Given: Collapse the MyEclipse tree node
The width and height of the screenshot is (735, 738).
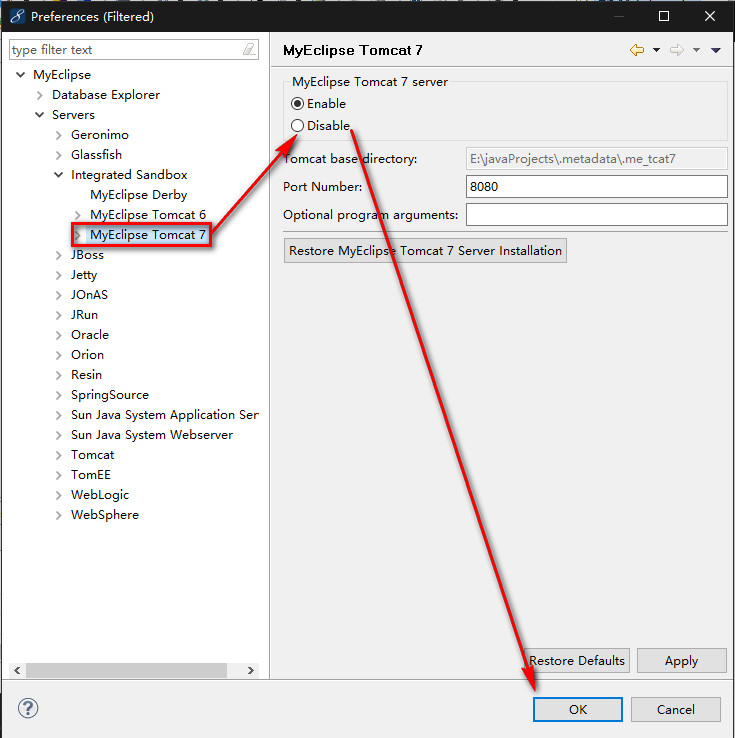Looking at the screenshot, I should [x=20, y=74].
